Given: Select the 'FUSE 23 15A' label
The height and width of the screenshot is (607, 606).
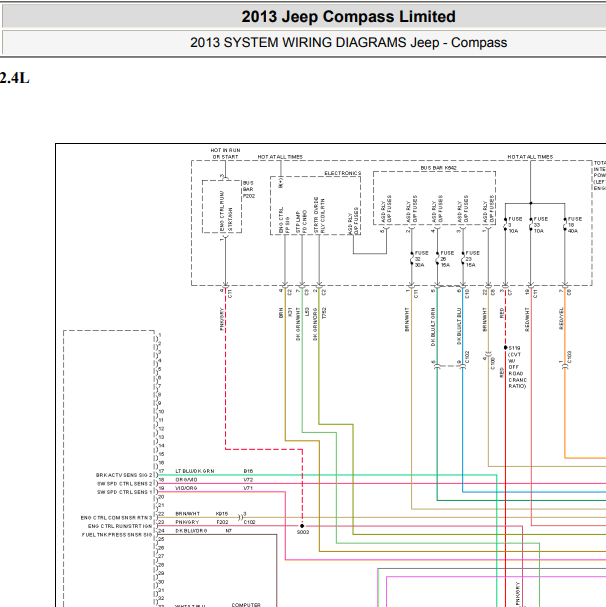Looking at the screenshot, I should pos(473,259).
